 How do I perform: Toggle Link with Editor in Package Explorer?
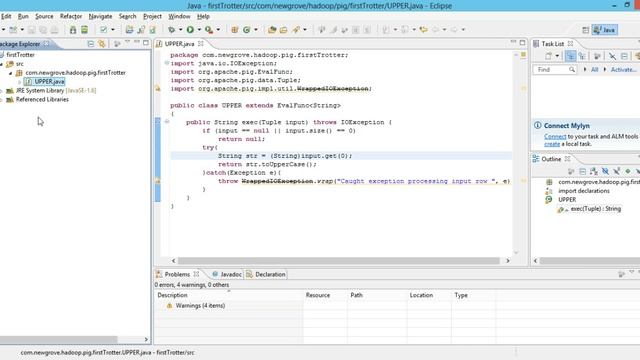(102, 44)
